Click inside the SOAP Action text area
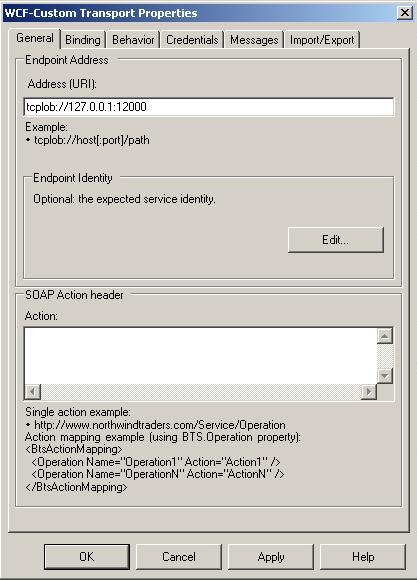Screen dimensions: 417x580 point(200,355)
